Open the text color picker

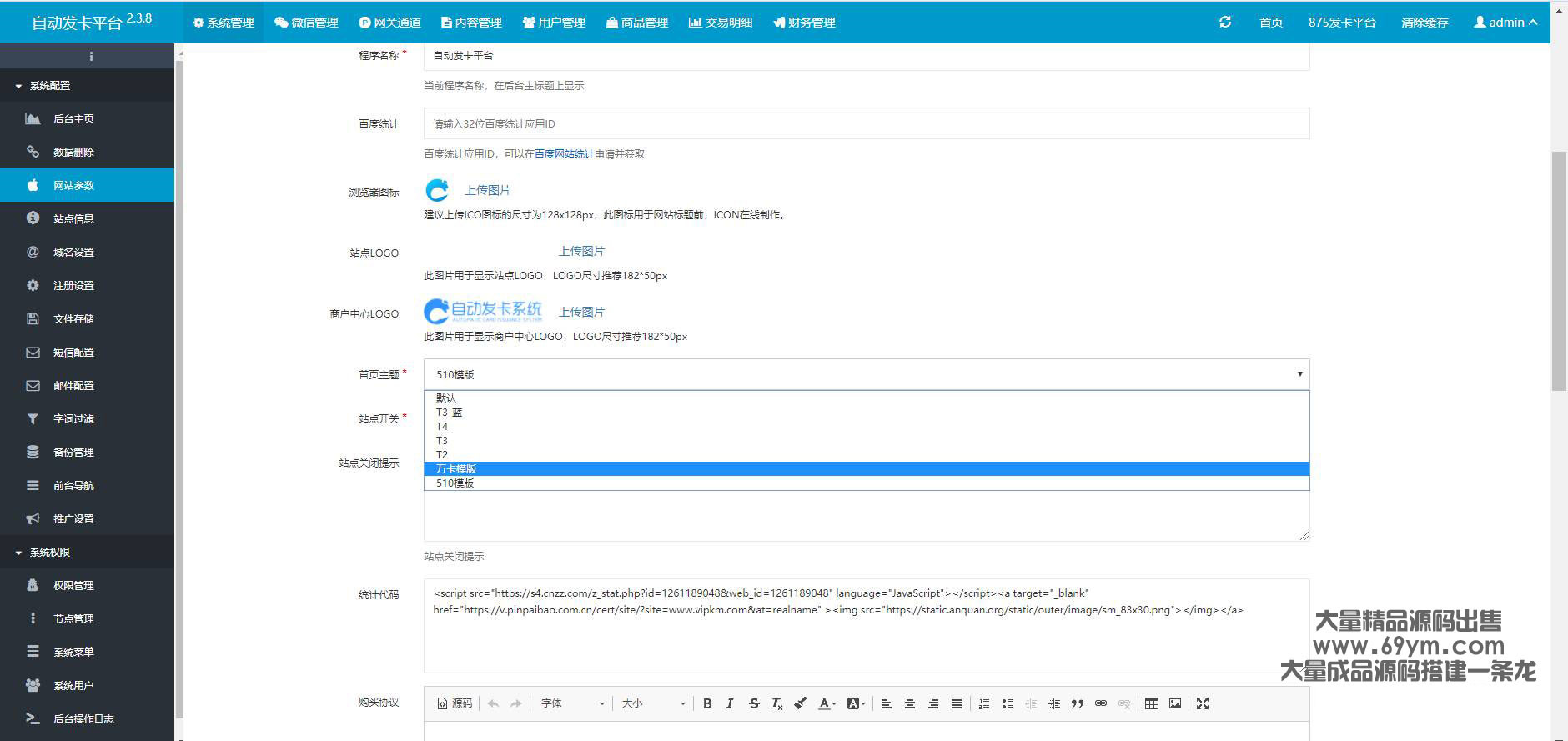click(827, 703)
